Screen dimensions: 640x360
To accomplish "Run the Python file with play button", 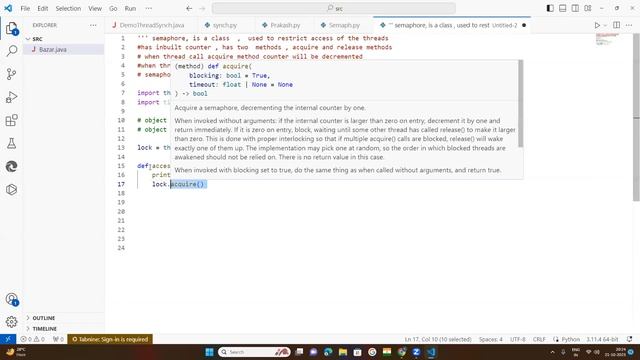I will (597, 25).
